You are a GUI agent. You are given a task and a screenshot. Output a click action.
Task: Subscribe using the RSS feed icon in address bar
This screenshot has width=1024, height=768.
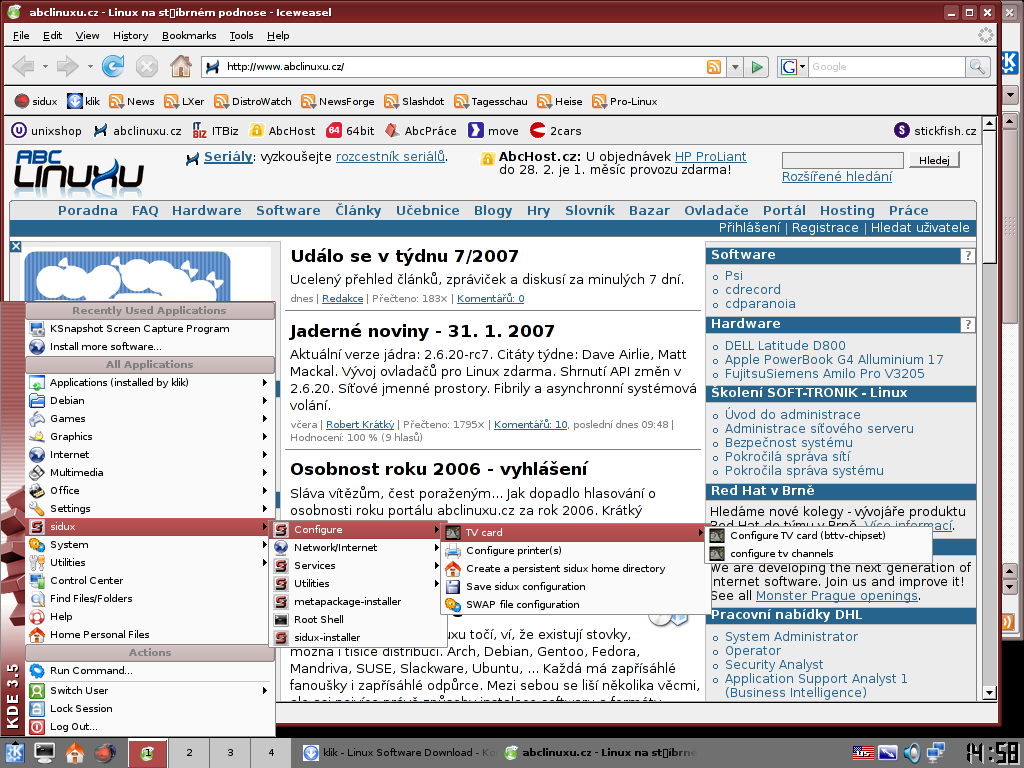(714, 67)
